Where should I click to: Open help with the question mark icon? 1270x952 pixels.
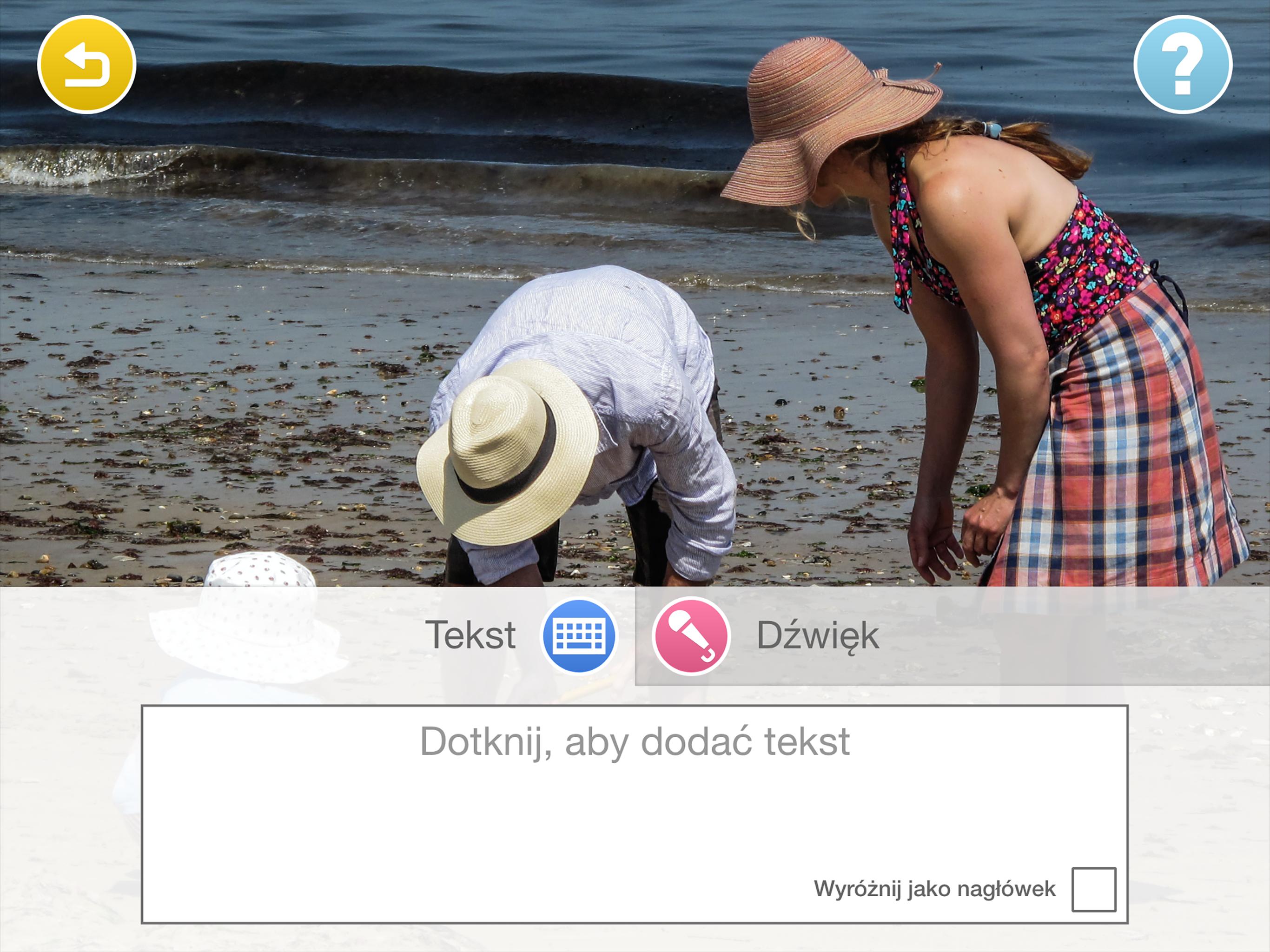(x=1183, y=64)
